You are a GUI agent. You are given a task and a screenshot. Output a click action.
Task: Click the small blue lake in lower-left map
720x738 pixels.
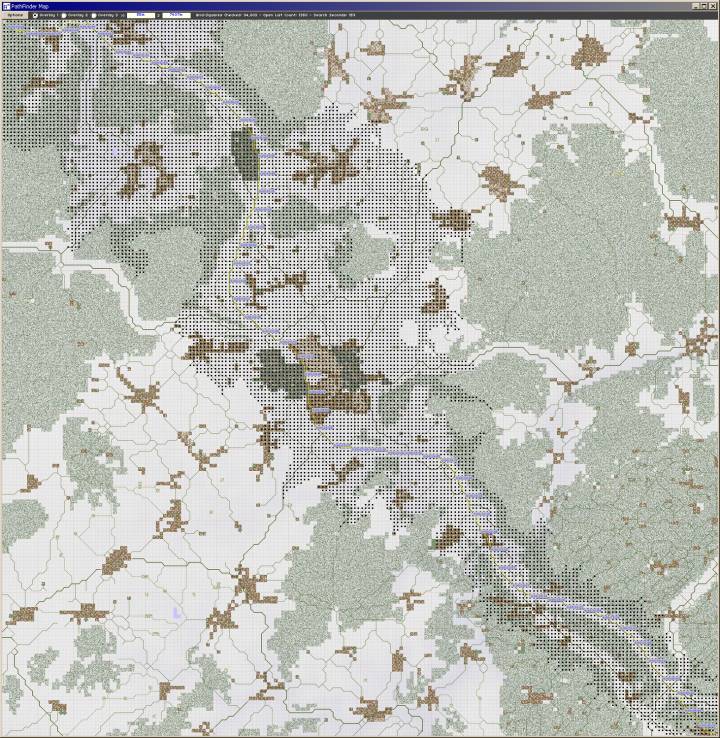pyautogui.click(x=177, y=613)
